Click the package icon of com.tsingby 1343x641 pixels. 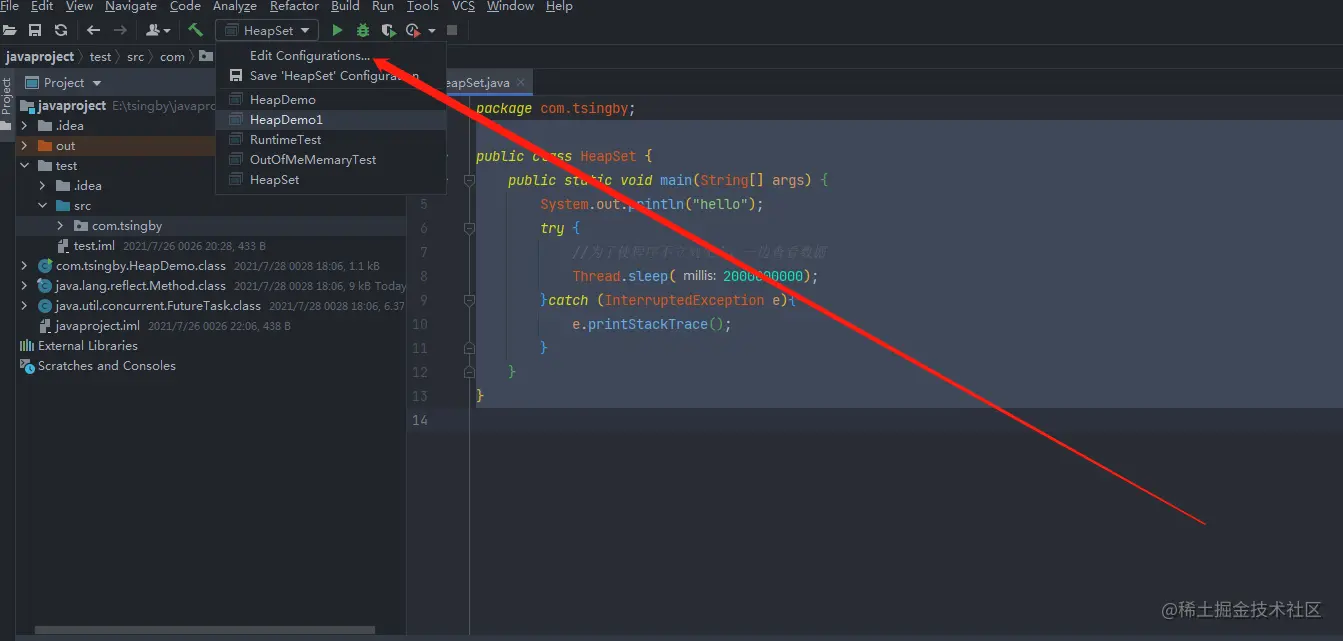[x=81, y=226]
